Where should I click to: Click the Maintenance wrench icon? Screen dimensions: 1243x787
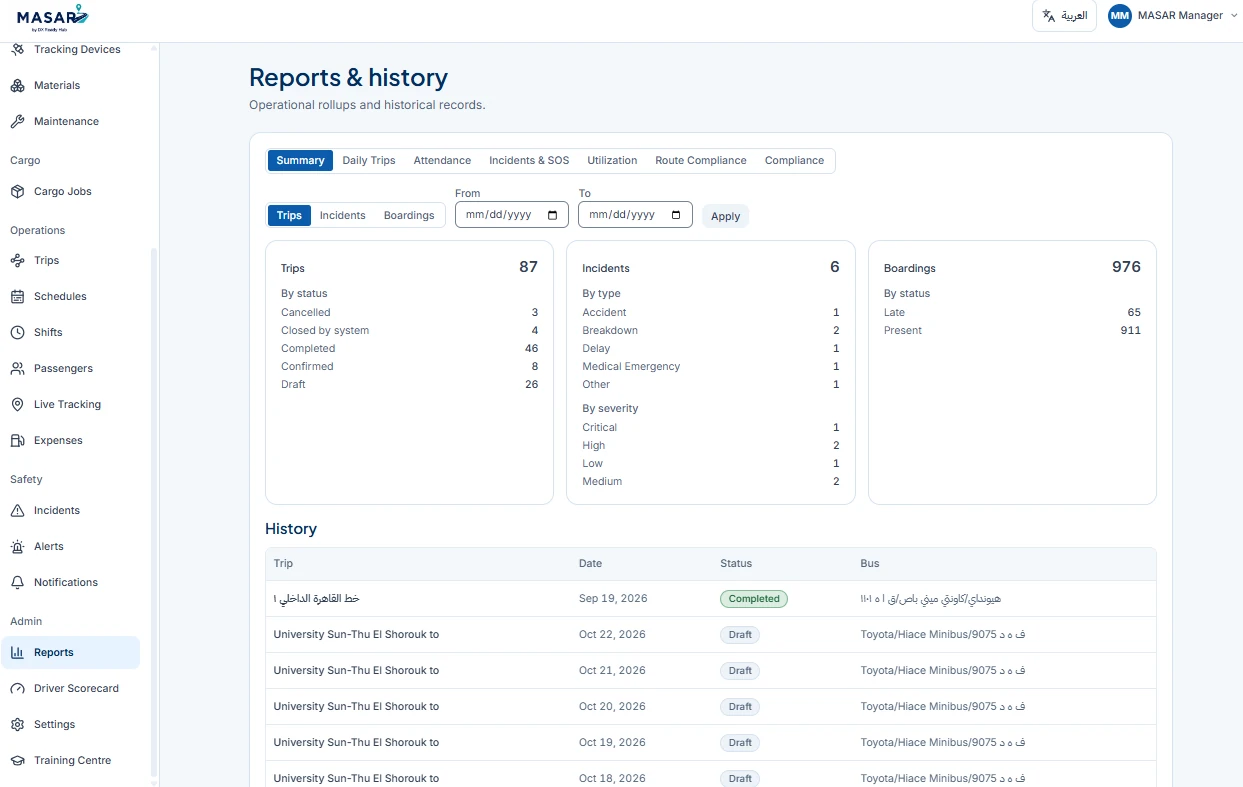17,121
